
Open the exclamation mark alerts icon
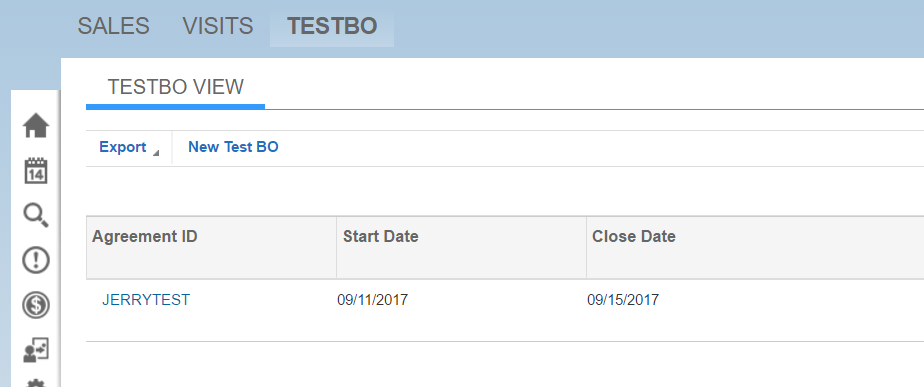pos(36,260)
